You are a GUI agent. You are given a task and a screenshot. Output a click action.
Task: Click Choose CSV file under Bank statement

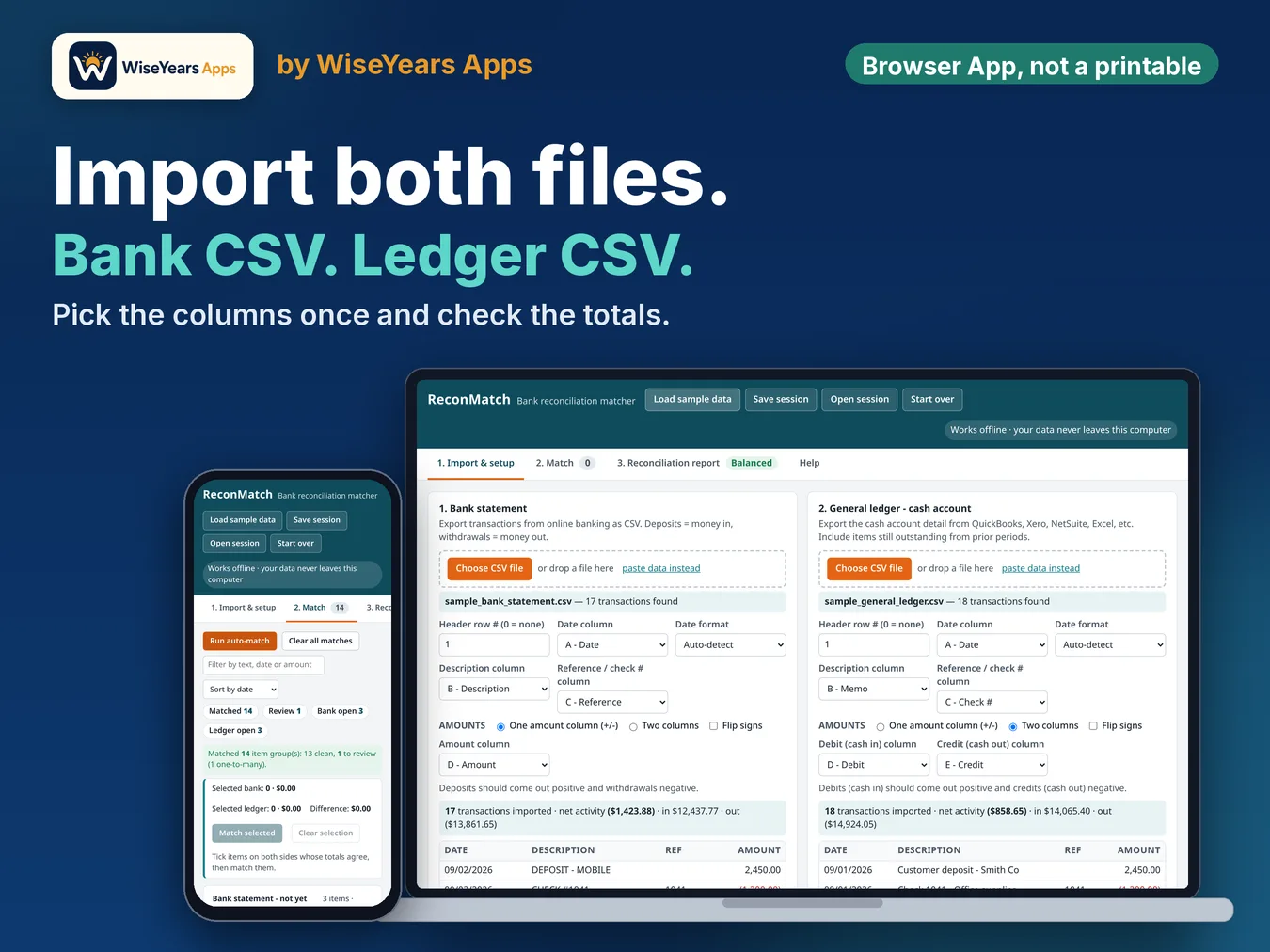click(x=489, y=568)
